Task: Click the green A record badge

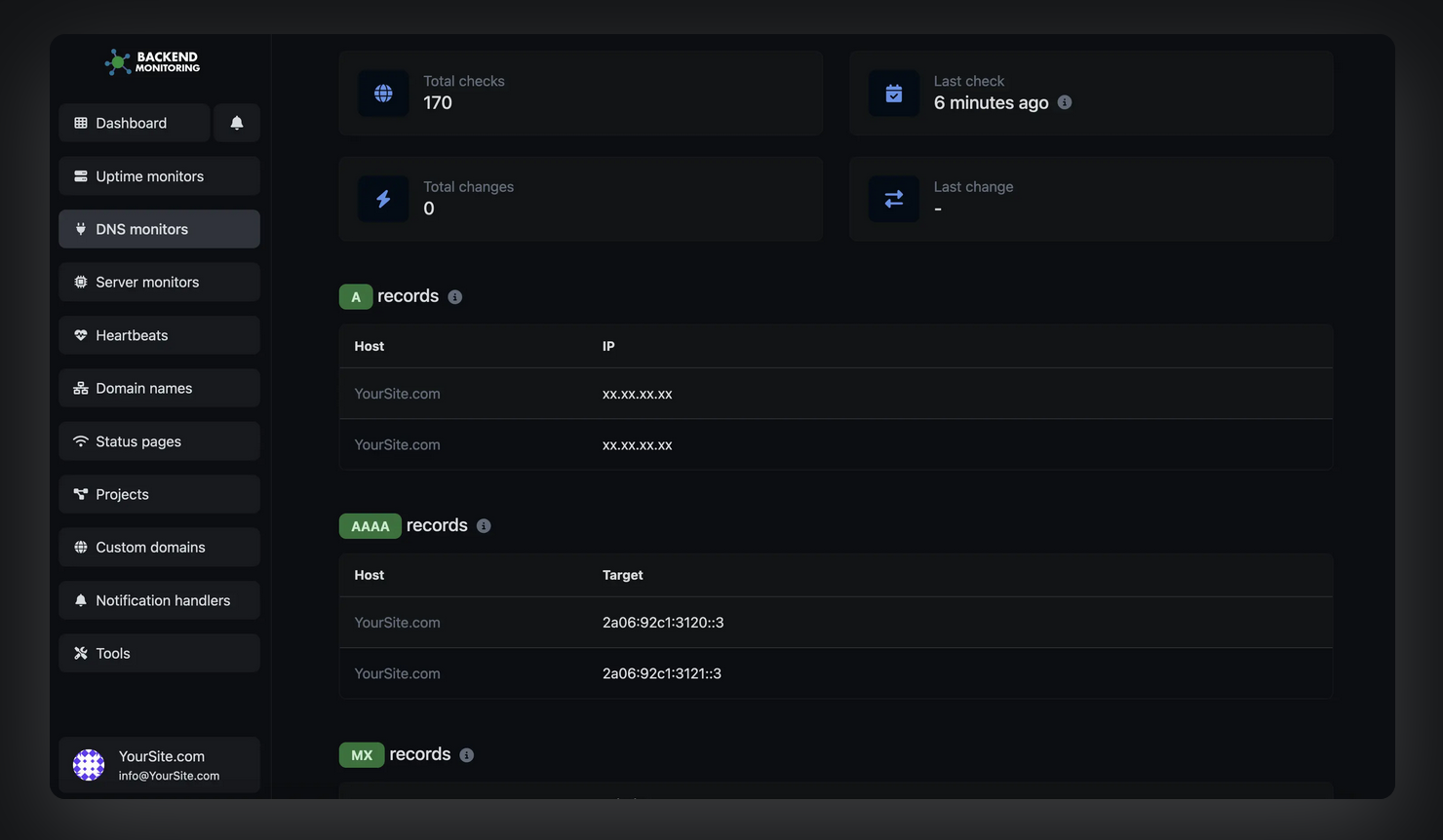Action: pos(356,297)
